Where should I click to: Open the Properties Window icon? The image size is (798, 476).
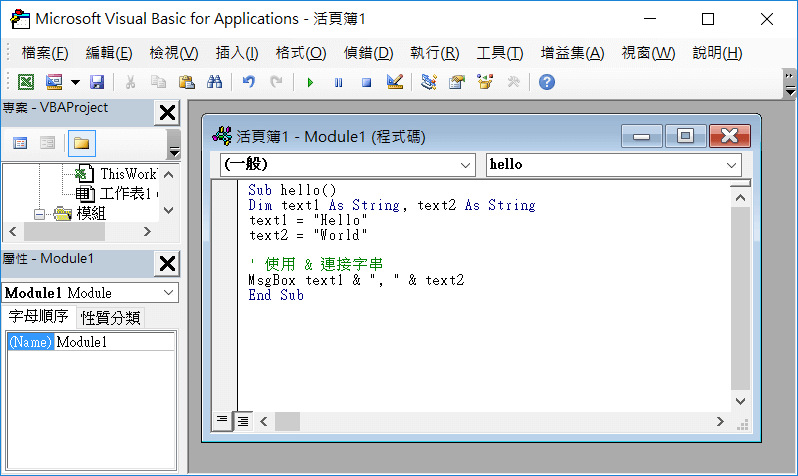[457, 82]
